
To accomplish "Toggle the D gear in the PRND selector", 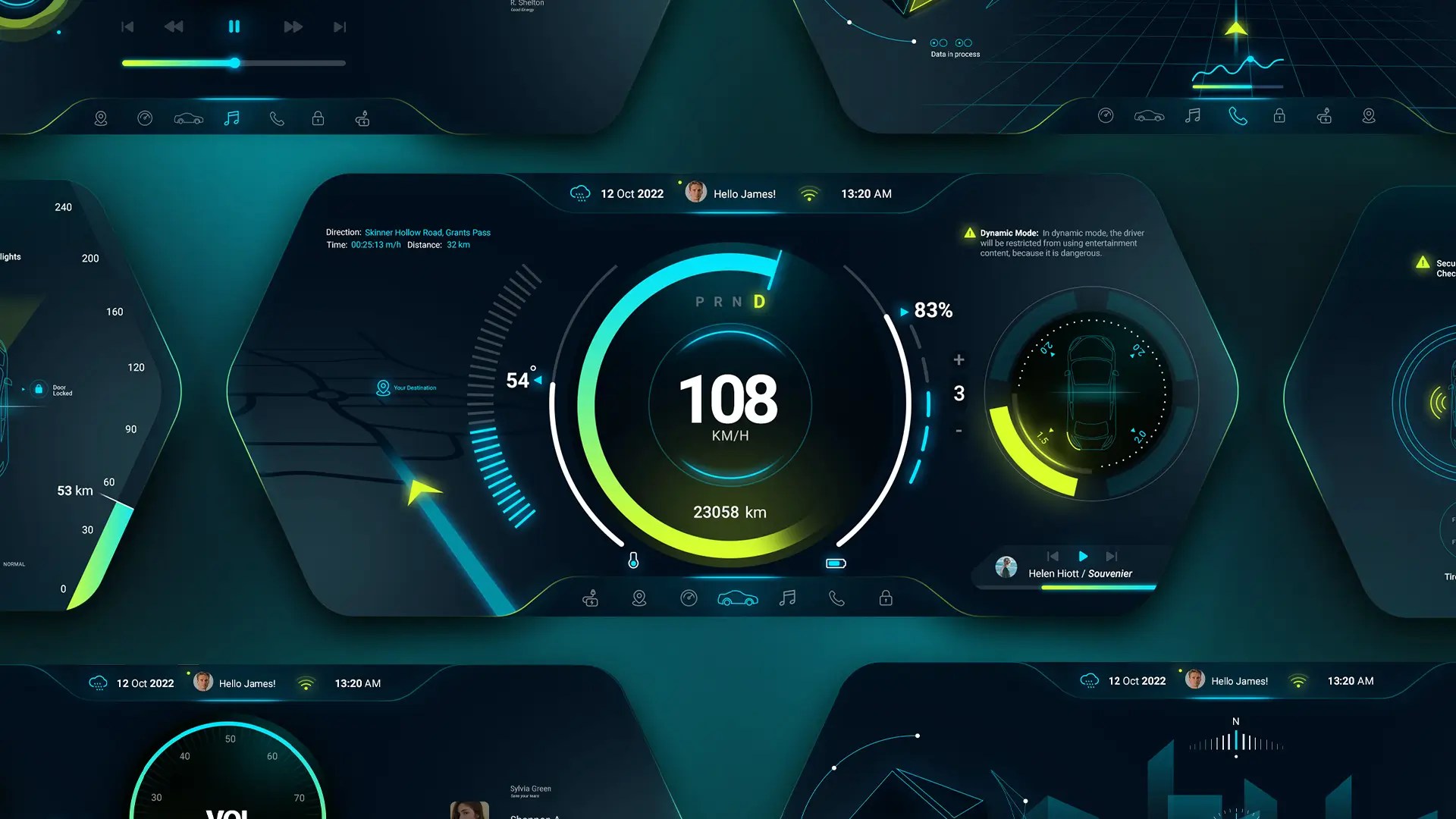I will [x=757, y=301].
